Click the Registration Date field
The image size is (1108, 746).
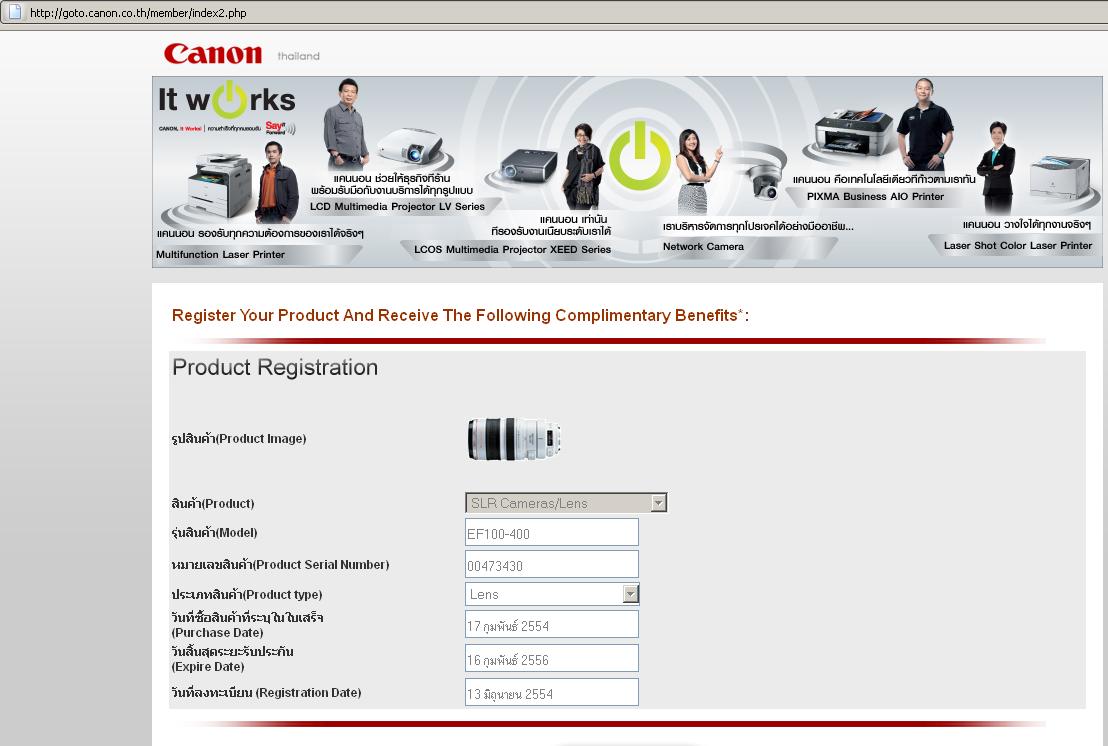point(551,693)
